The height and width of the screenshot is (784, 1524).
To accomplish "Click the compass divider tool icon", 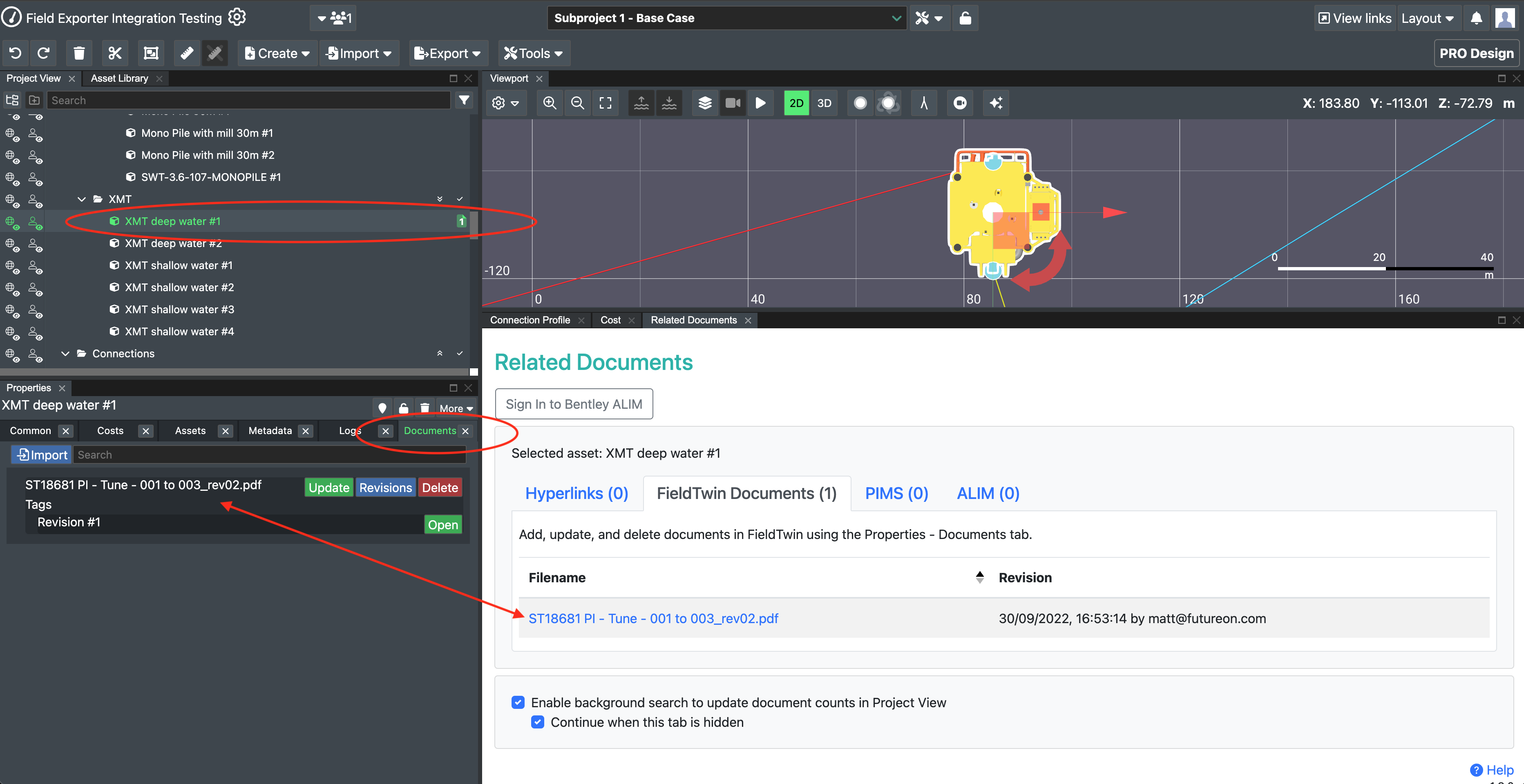I will coord(923,103).
